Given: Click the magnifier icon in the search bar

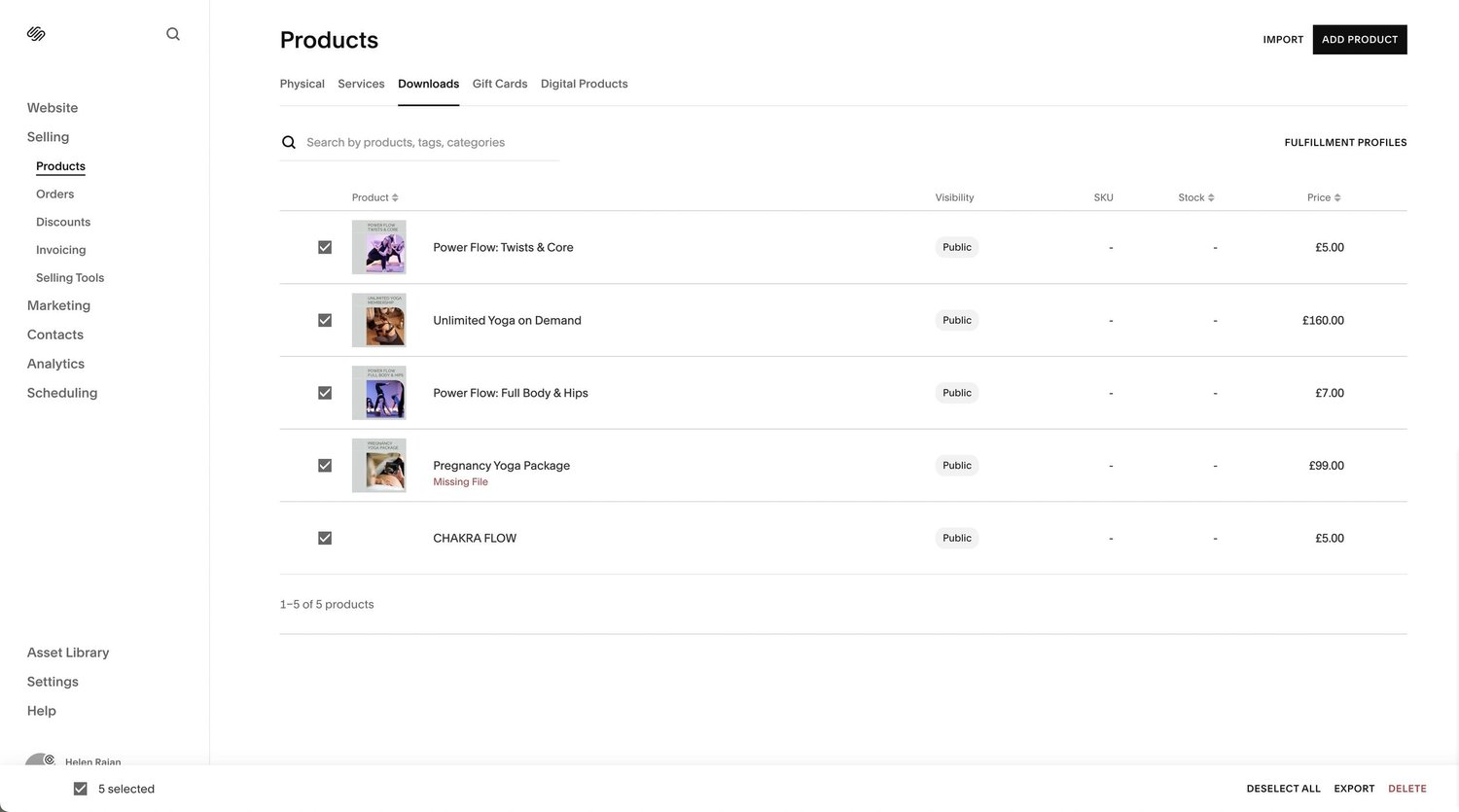Looking at the screenshot, I should coord(288,141).
